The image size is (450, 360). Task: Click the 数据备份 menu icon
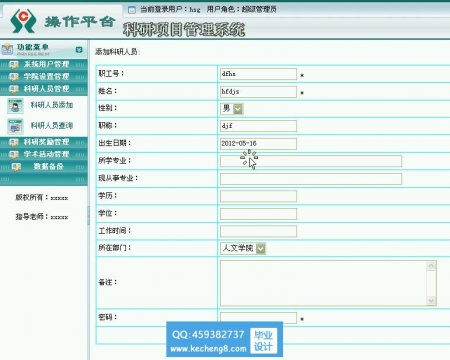tap(16, 166)
